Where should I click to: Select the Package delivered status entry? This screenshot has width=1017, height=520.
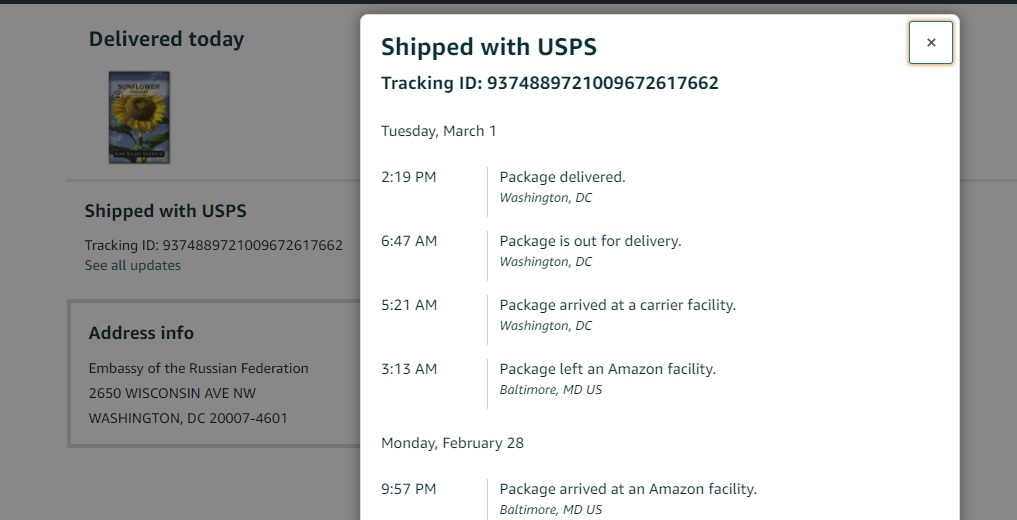pos(562,177)
